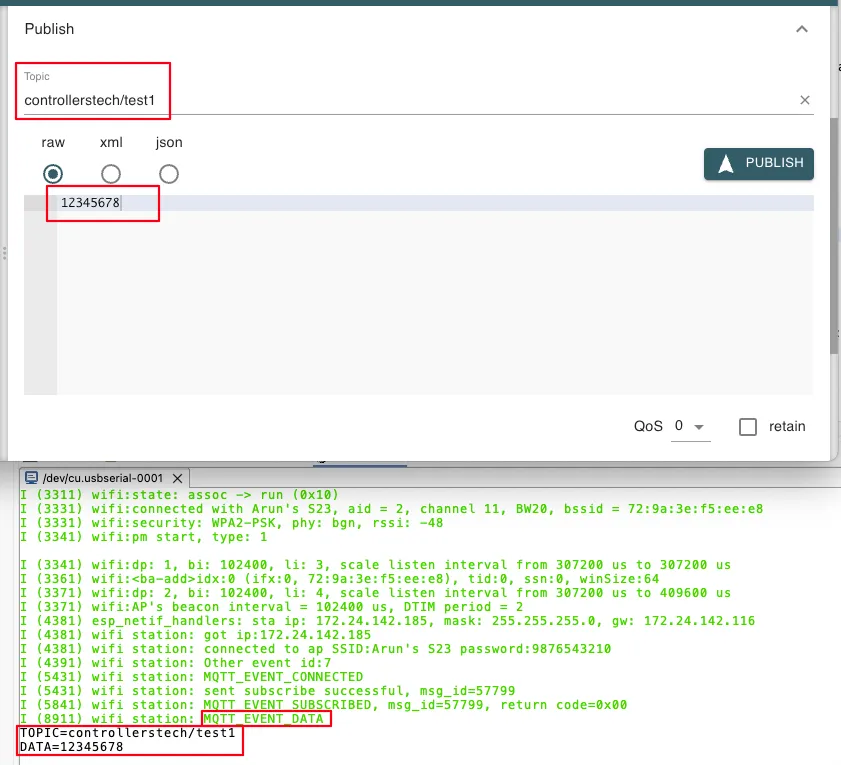
Task: Click the 'wifi:state: assoc -> run' log line
Action: coord(180,495)
